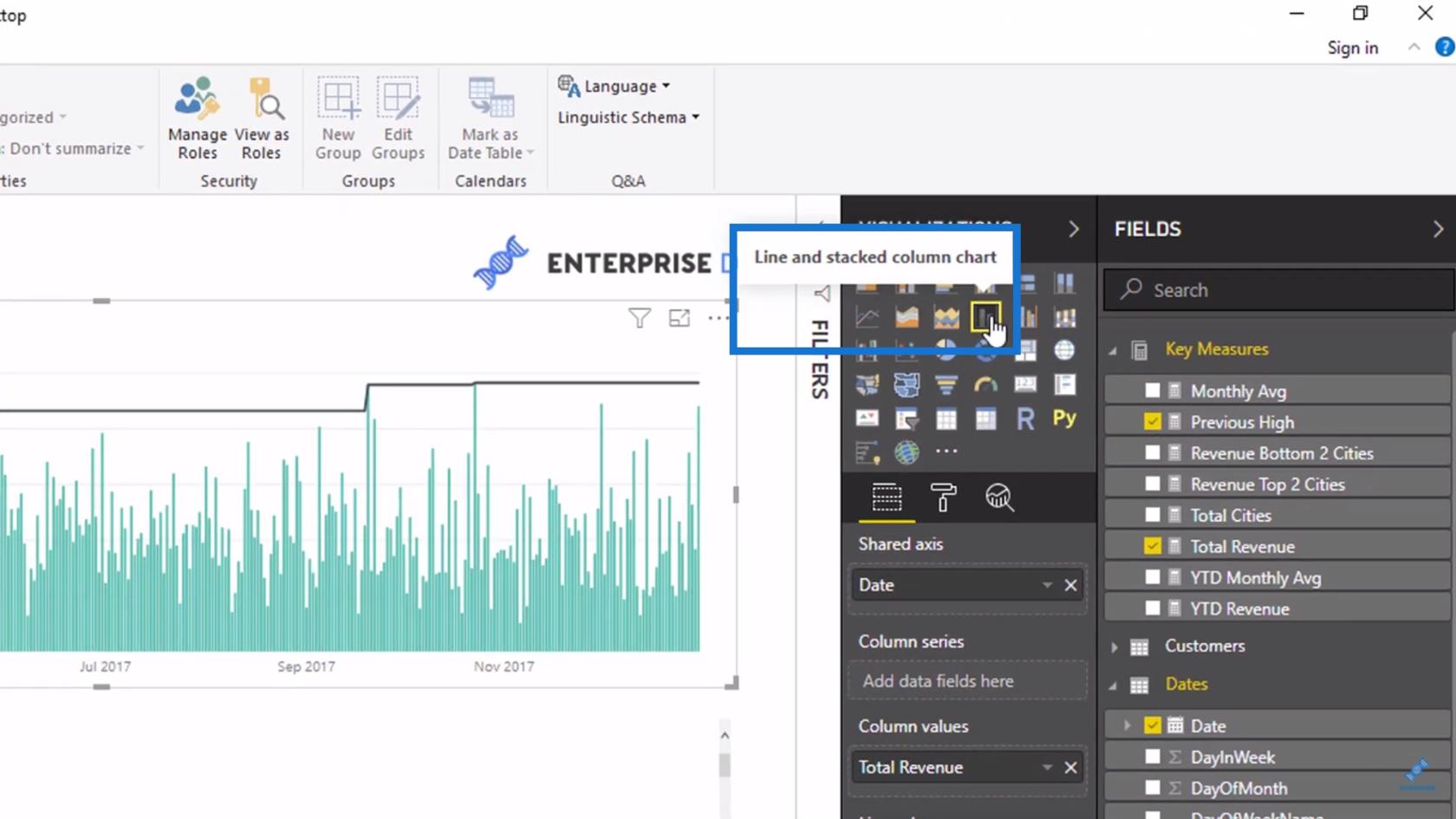Choose the Line chart visualization

(x=867, y=317)
